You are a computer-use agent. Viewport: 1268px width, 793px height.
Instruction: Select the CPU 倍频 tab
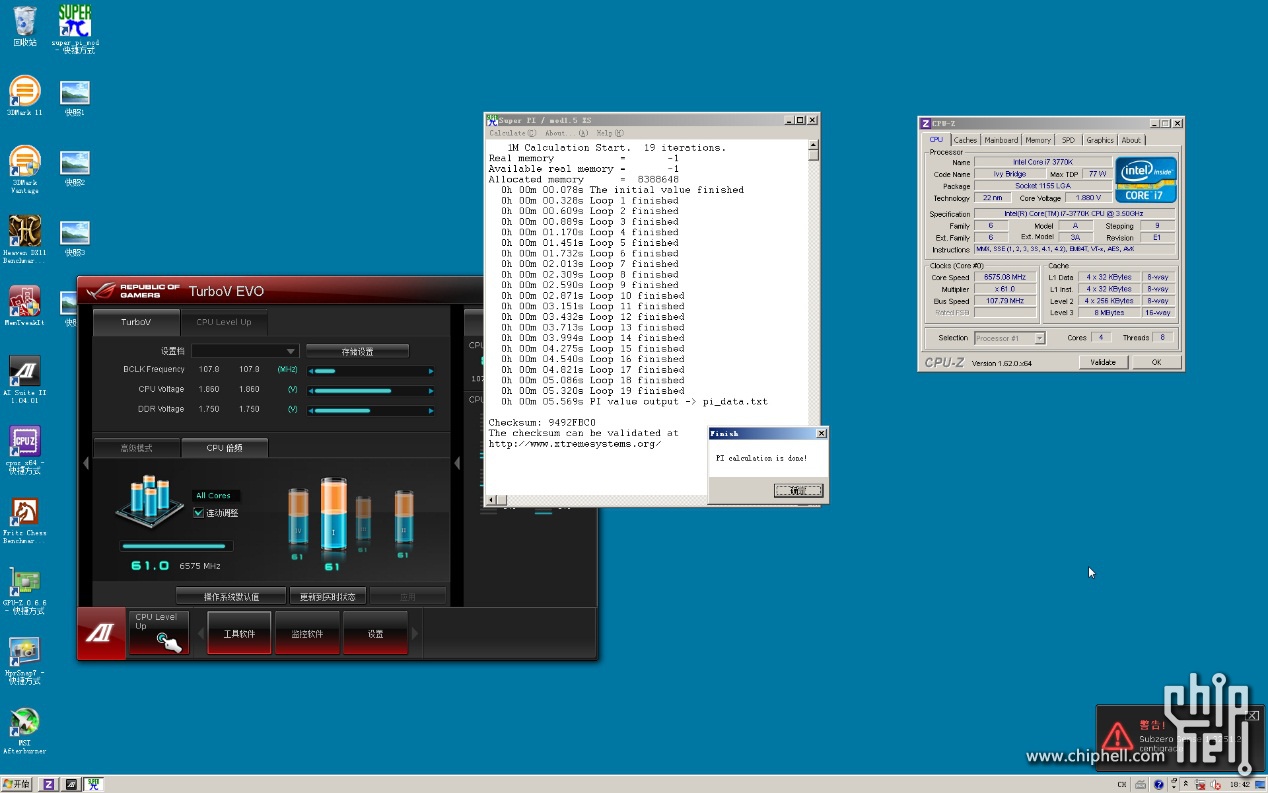[x=224, y=448]
